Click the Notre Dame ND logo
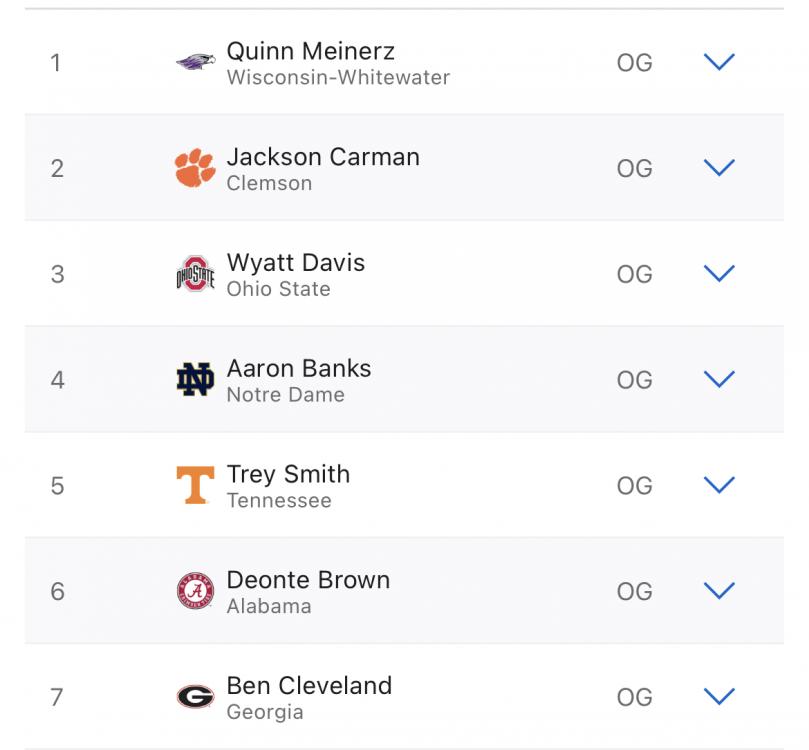Image resolution: width=809 pixels, height=750 pixels. coord(195,380)
